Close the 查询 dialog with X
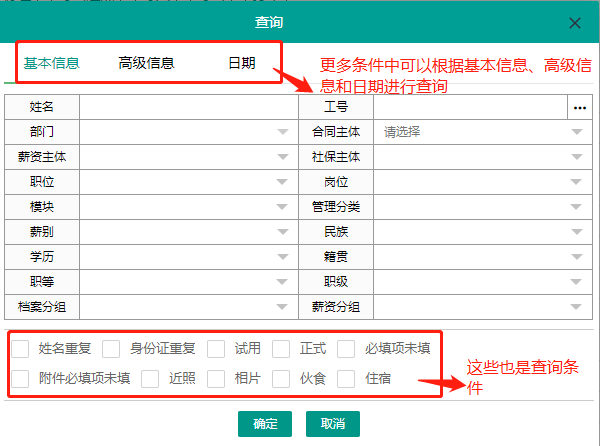600x446 pixels. pos(575,23)
